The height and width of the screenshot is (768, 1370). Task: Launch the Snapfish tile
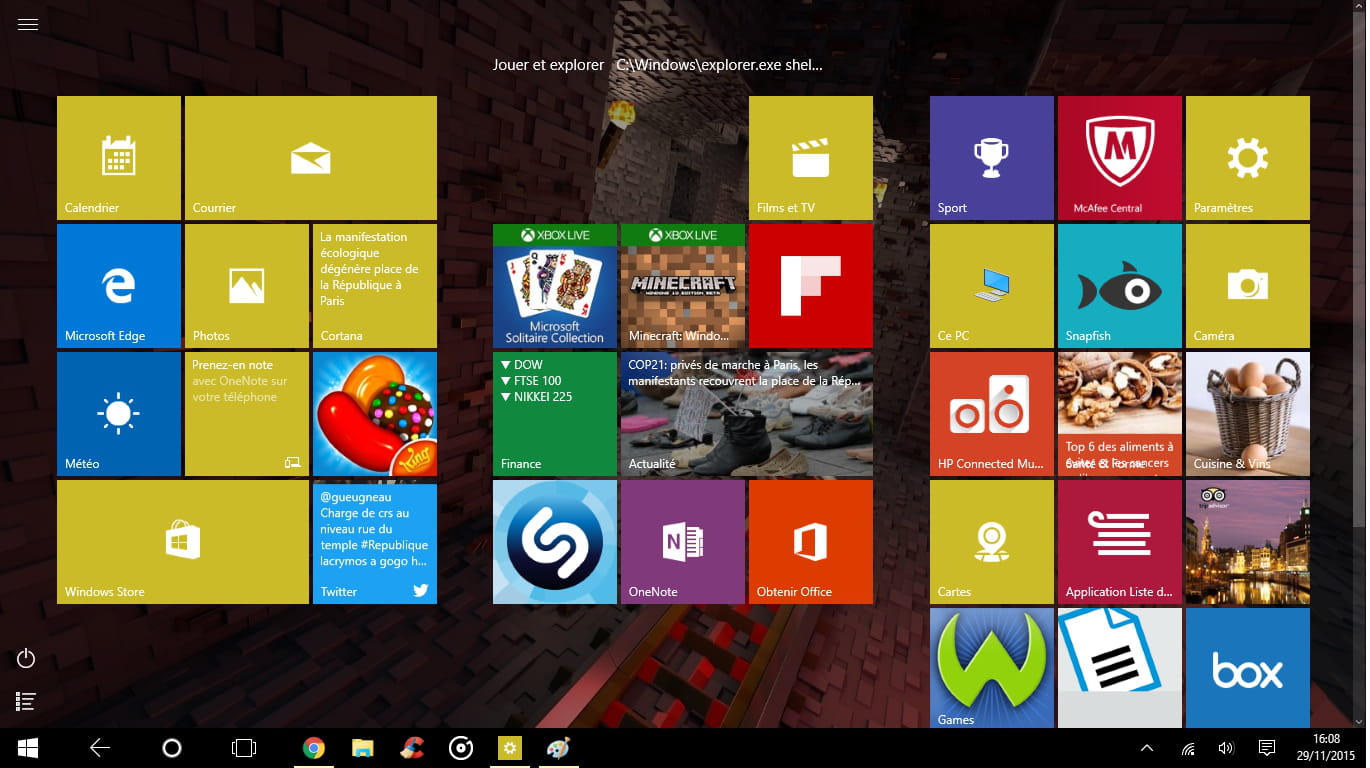point(1120,286)
